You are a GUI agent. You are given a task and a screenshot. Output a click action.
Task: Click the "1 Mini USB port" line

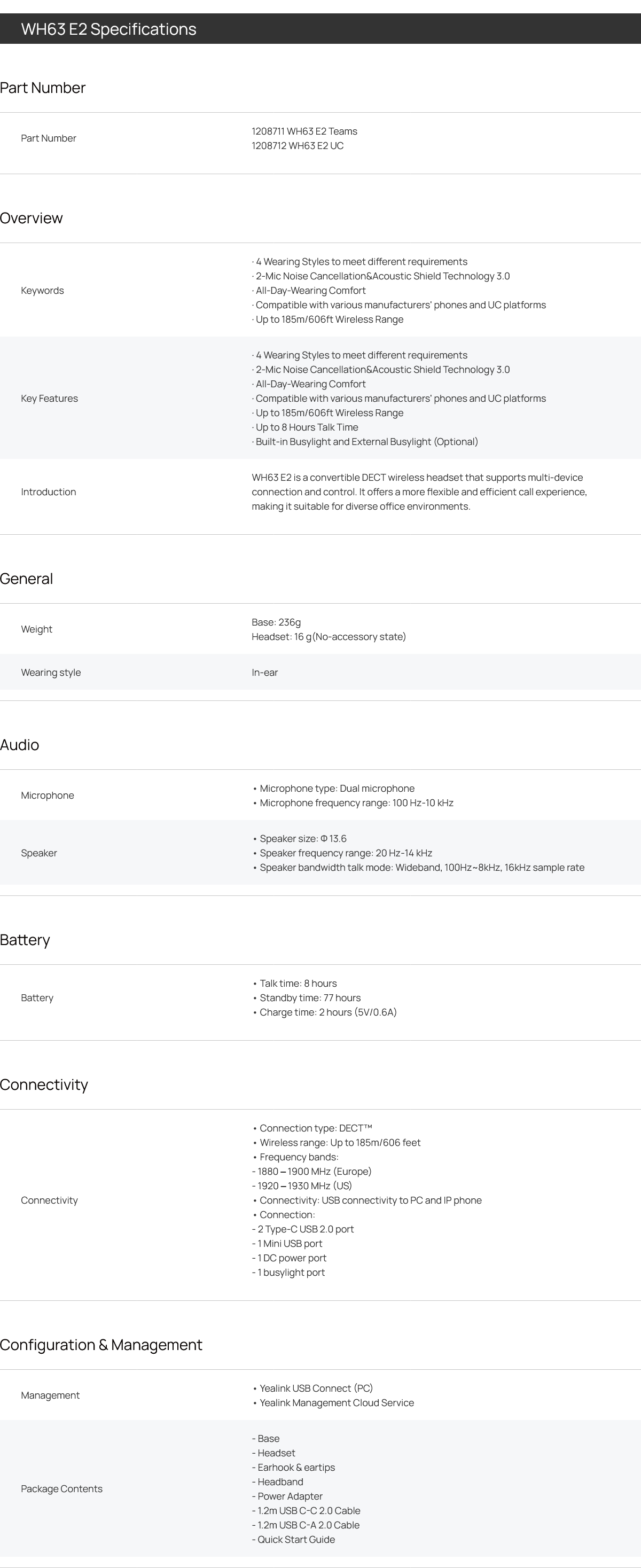click(x=287, y=1244)
